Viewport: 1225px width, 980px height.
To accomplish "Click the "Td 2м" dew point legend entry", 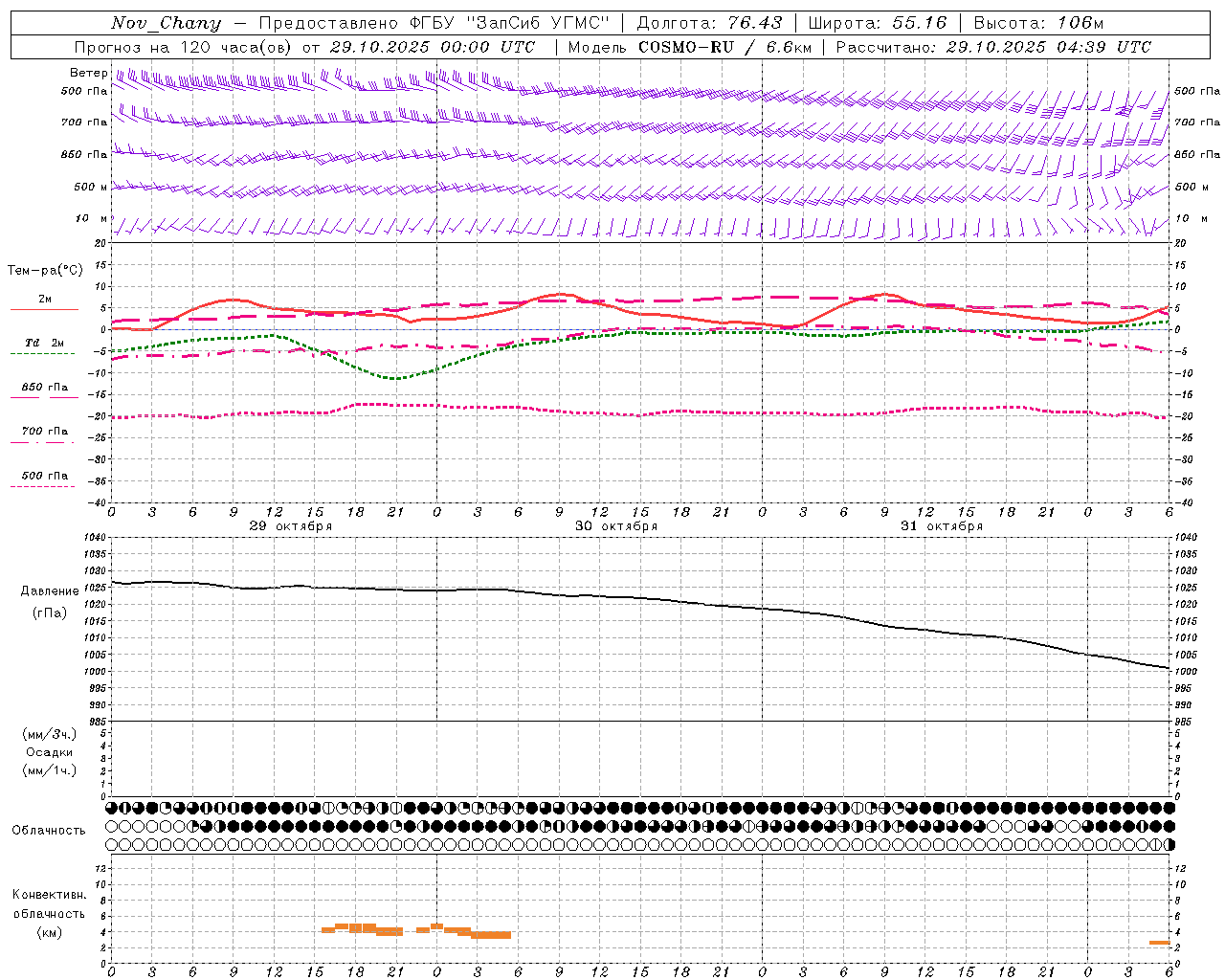I will point(45,343).
